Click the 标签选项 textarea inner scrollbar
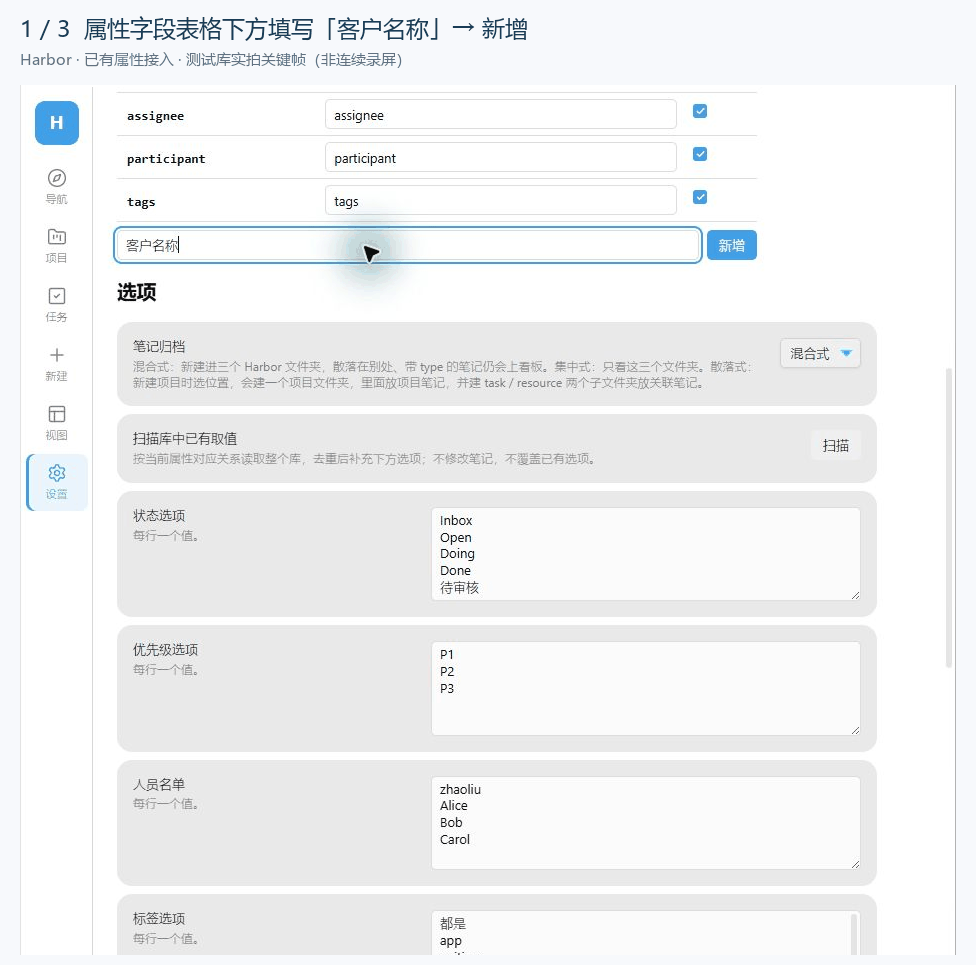The image size is (976, 965). tap(854, 934)
